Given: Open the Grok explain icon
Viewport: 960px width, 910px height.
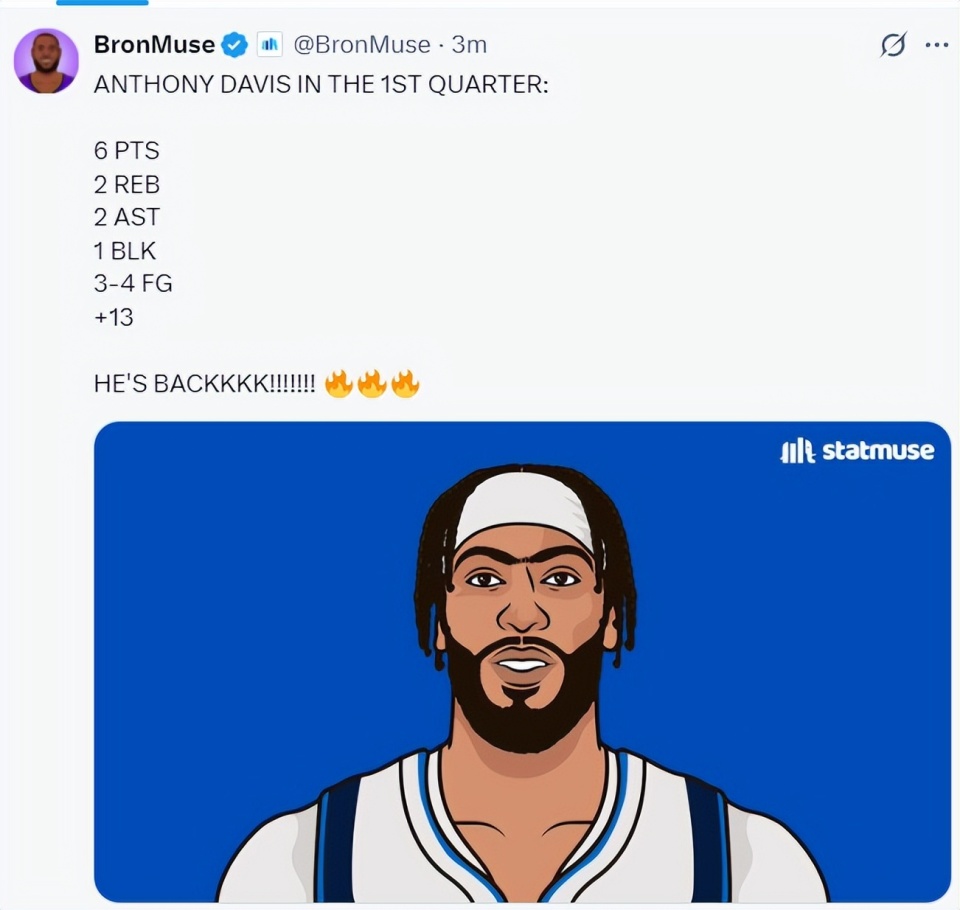Looking at the screenshot, I should (x=892, y=45).
